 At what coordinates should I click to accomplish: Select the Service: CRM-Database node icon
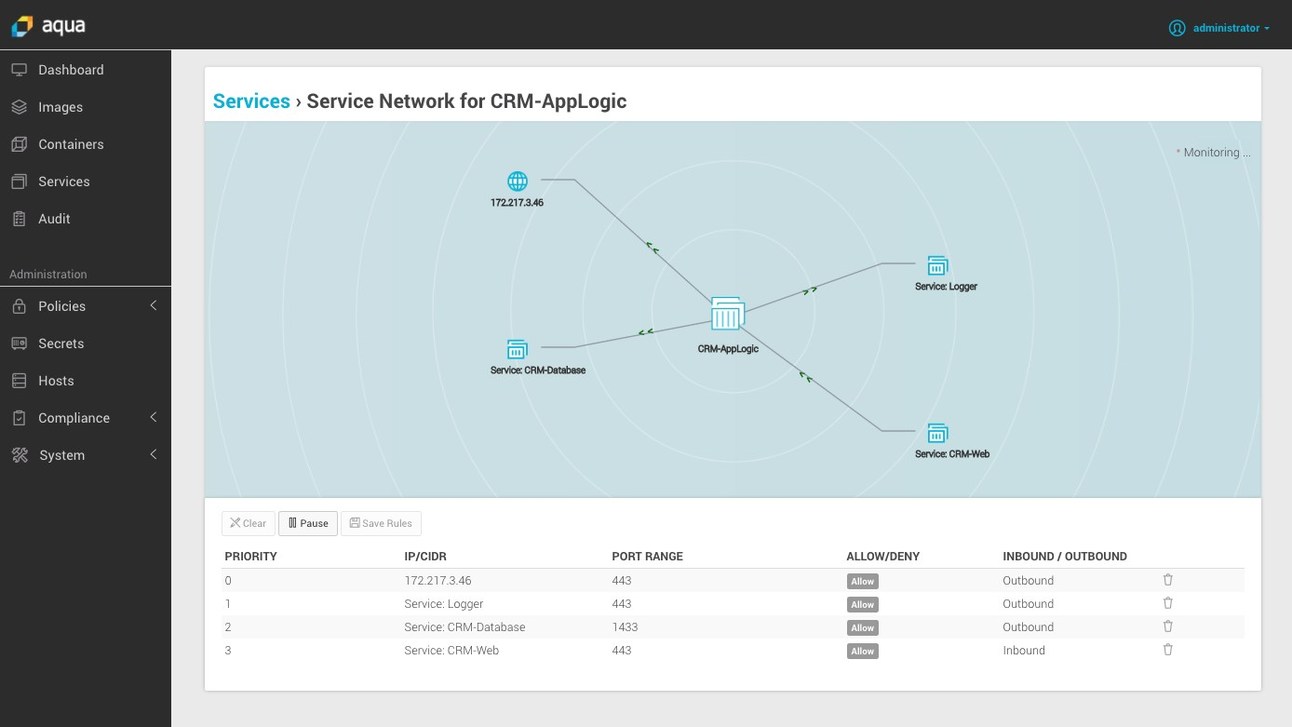pos(516,349)
